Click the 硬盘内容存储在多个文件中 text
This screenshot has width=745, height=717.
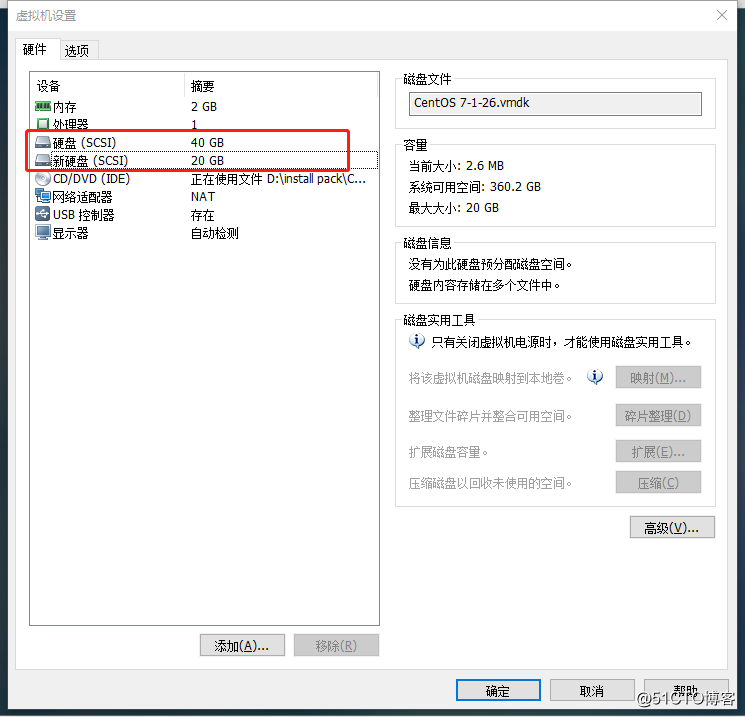[x=484, y=285]
